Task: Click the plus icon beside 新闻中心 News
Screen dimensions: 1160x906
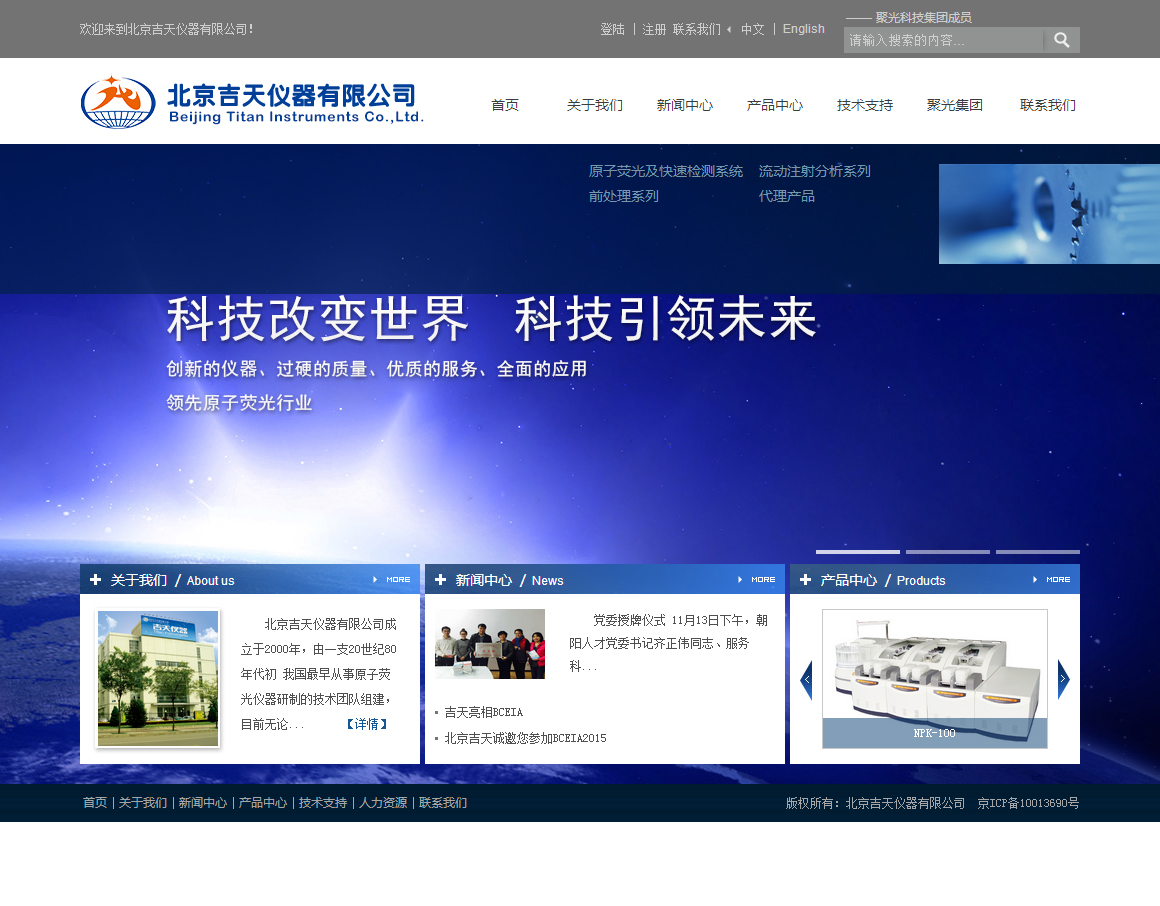Action: point(440,580)
